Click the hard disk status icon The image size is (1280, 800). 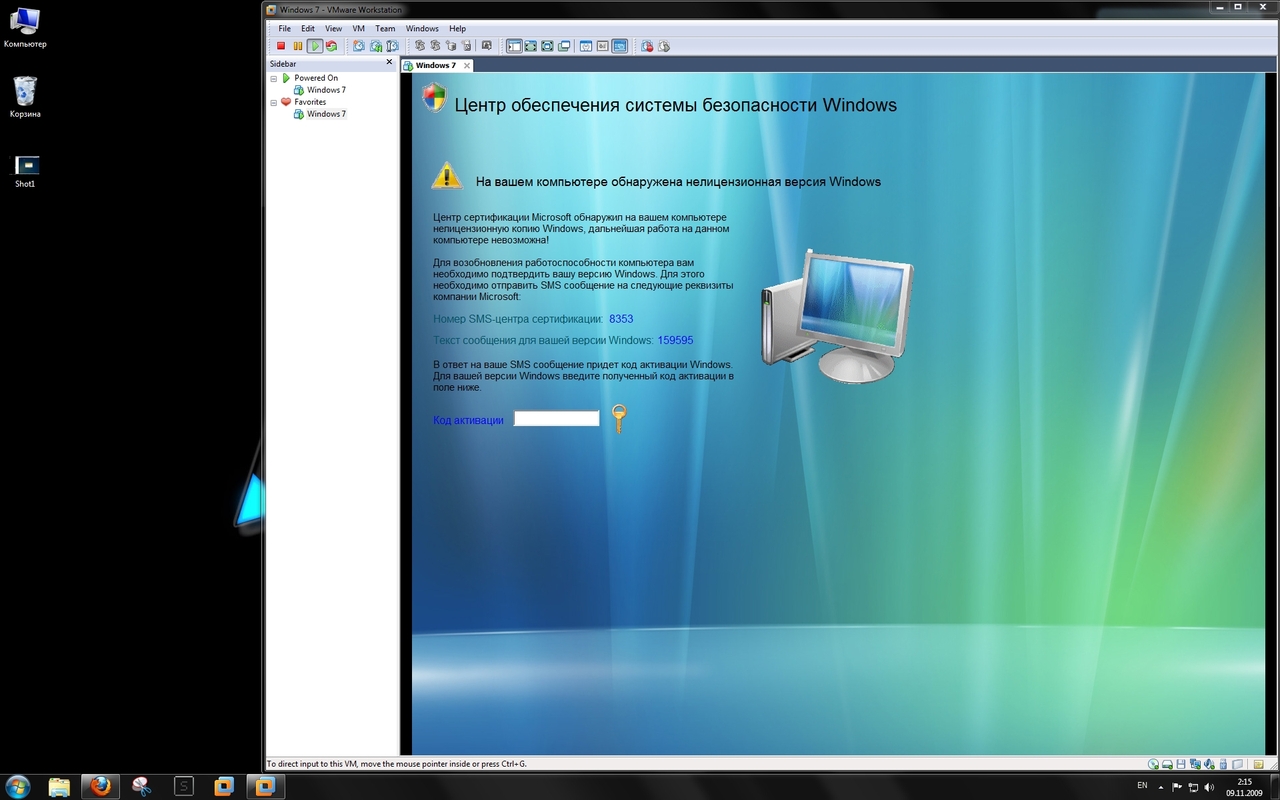click(1167, 764)
